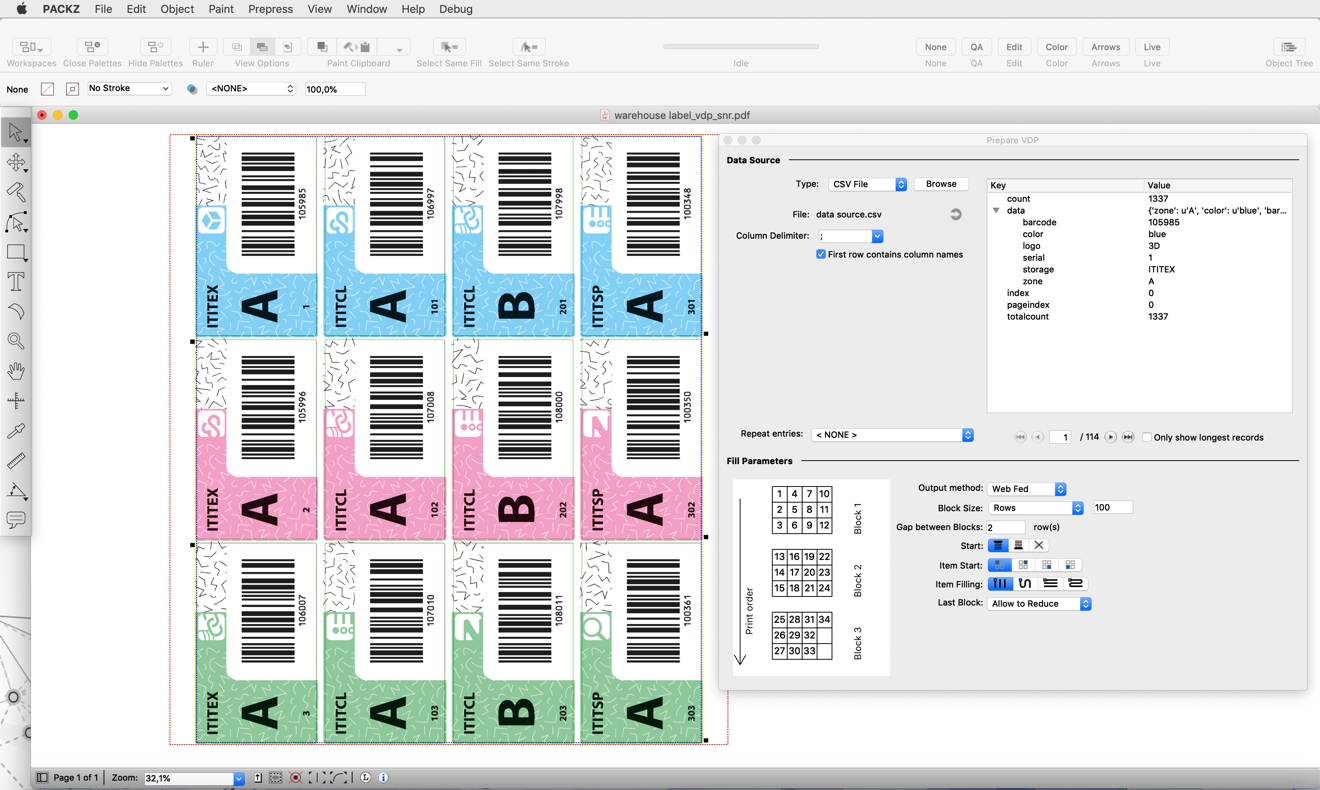Choose the second Item Start corner option

(1023, 565)
